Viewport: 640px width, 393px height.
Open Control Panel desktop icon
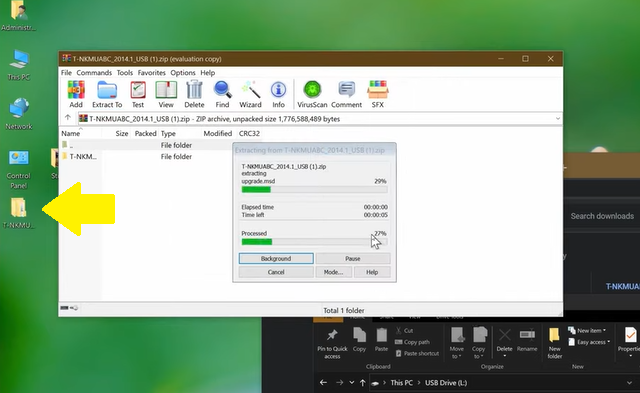point(19,169)
